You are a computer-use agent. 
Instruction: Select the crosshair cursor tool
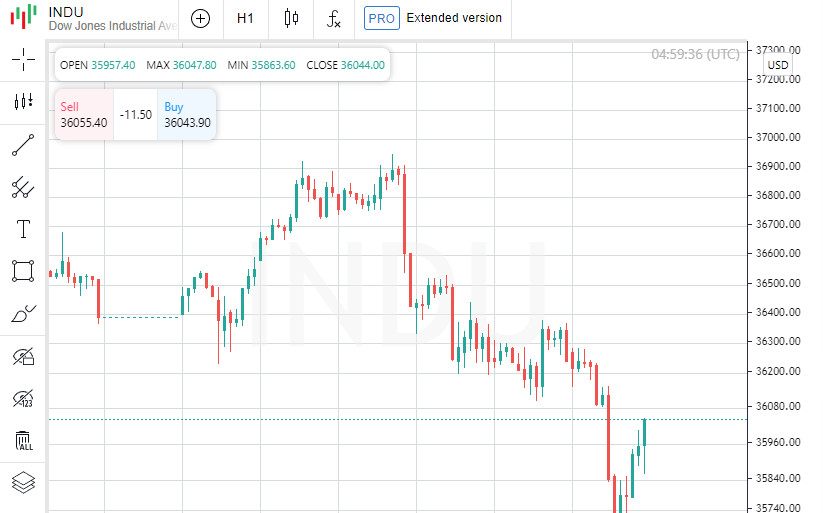[23, 59]
